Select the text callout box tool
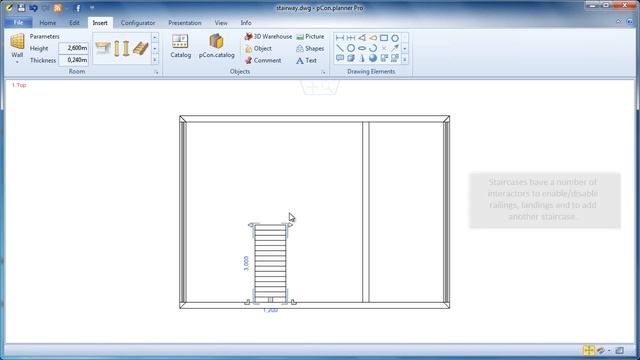Image resolution: width=640 pixels, height=360 pixels. tap(340, 58)
